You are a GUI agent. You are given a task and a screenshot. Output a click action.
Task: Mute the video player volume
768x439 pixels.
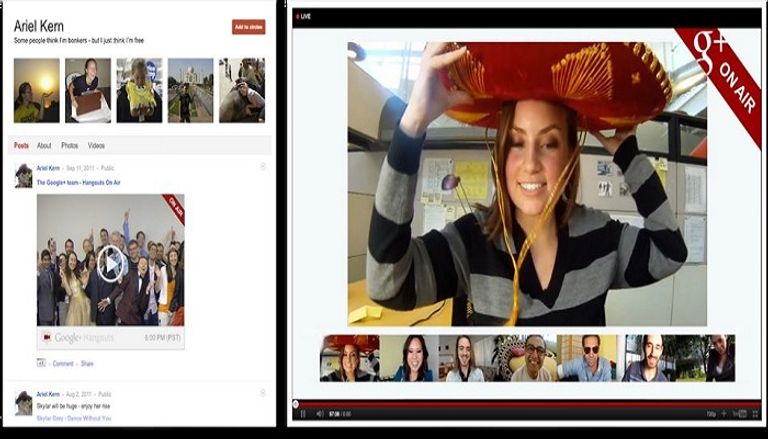320,413
